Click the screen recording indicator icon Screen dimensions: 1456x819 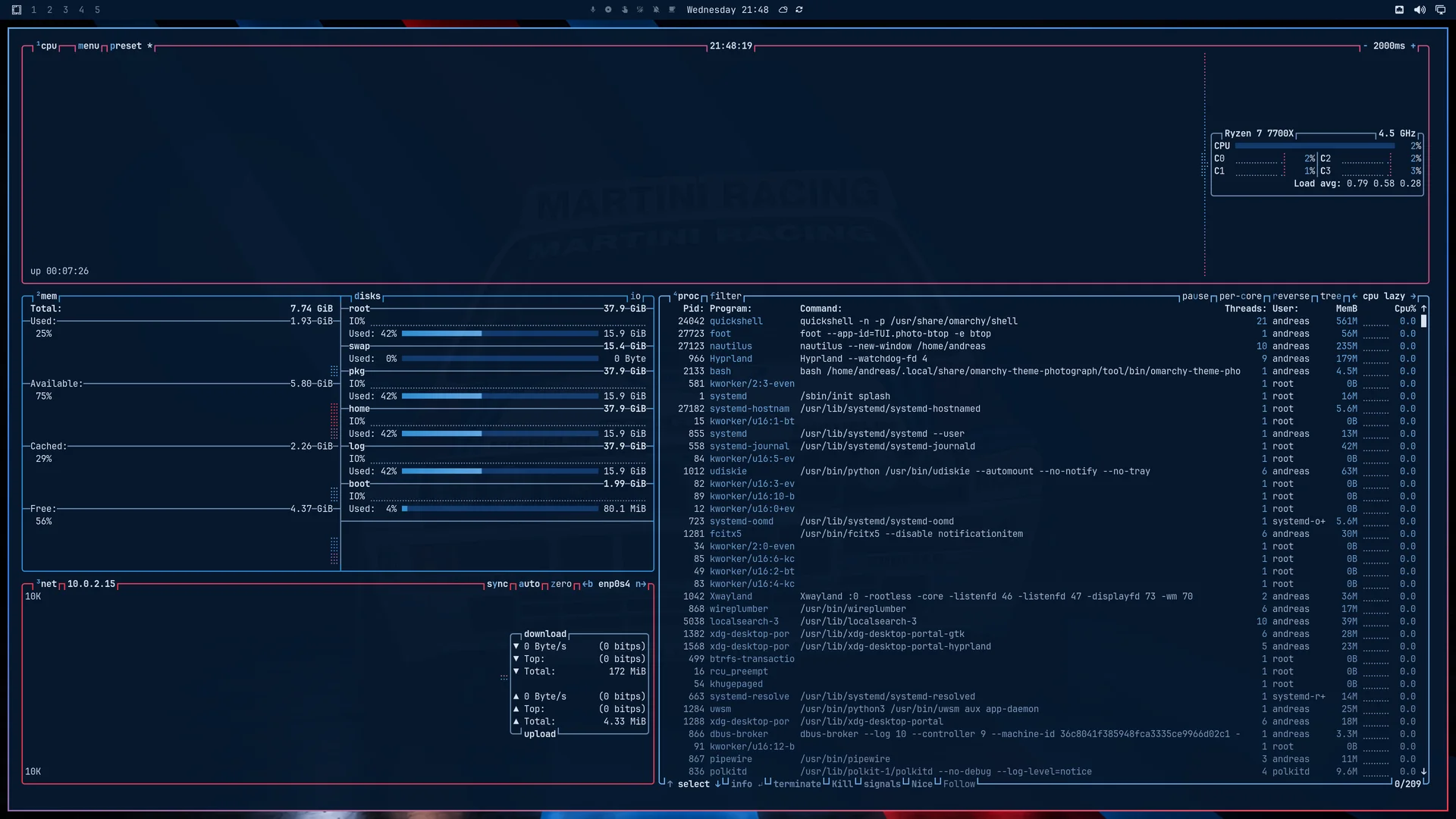[x=608, y=10]
